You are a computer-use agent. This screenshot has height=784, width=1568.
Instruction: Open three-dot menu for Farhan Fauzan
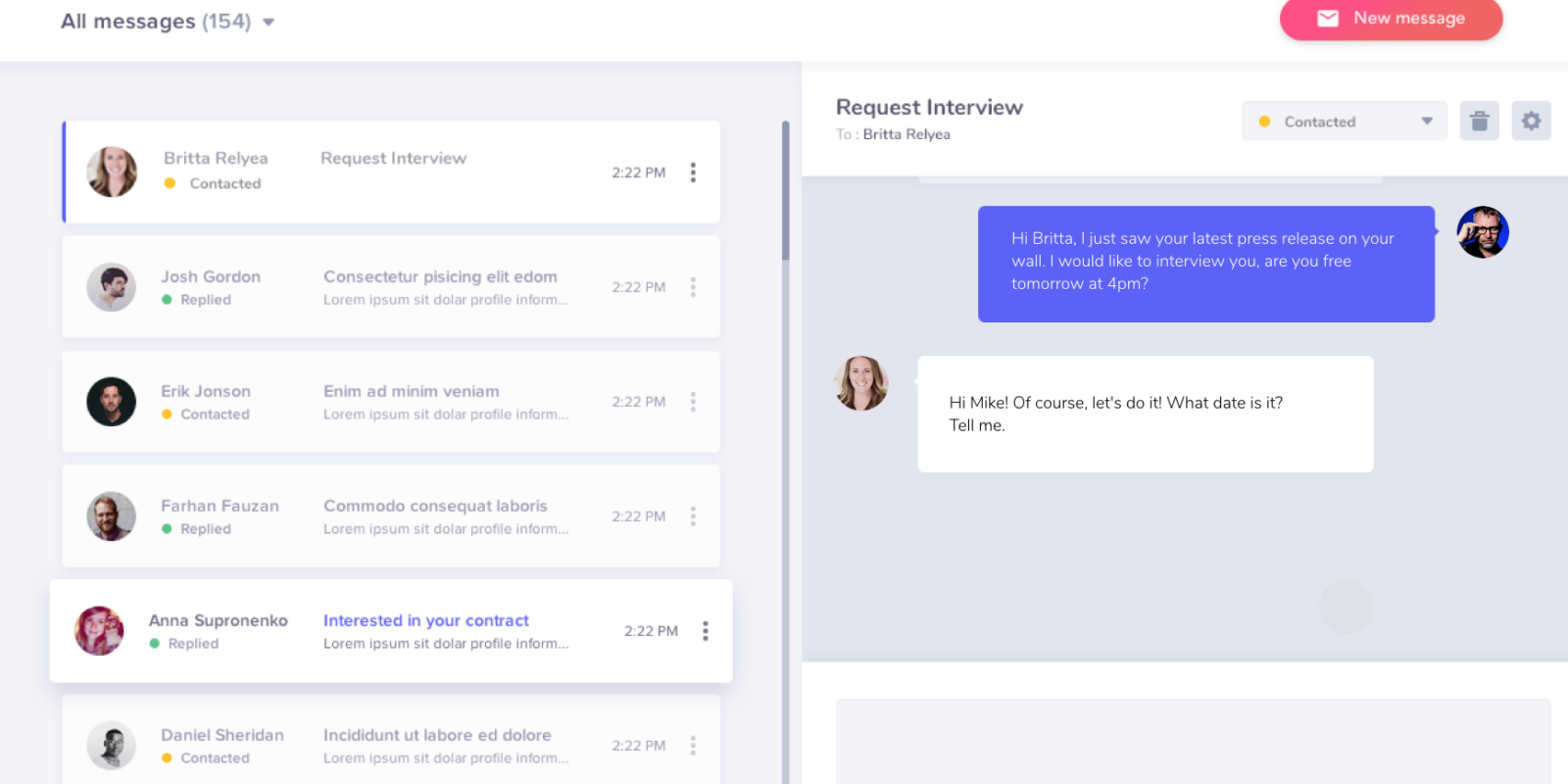click(x=693, y=516)
